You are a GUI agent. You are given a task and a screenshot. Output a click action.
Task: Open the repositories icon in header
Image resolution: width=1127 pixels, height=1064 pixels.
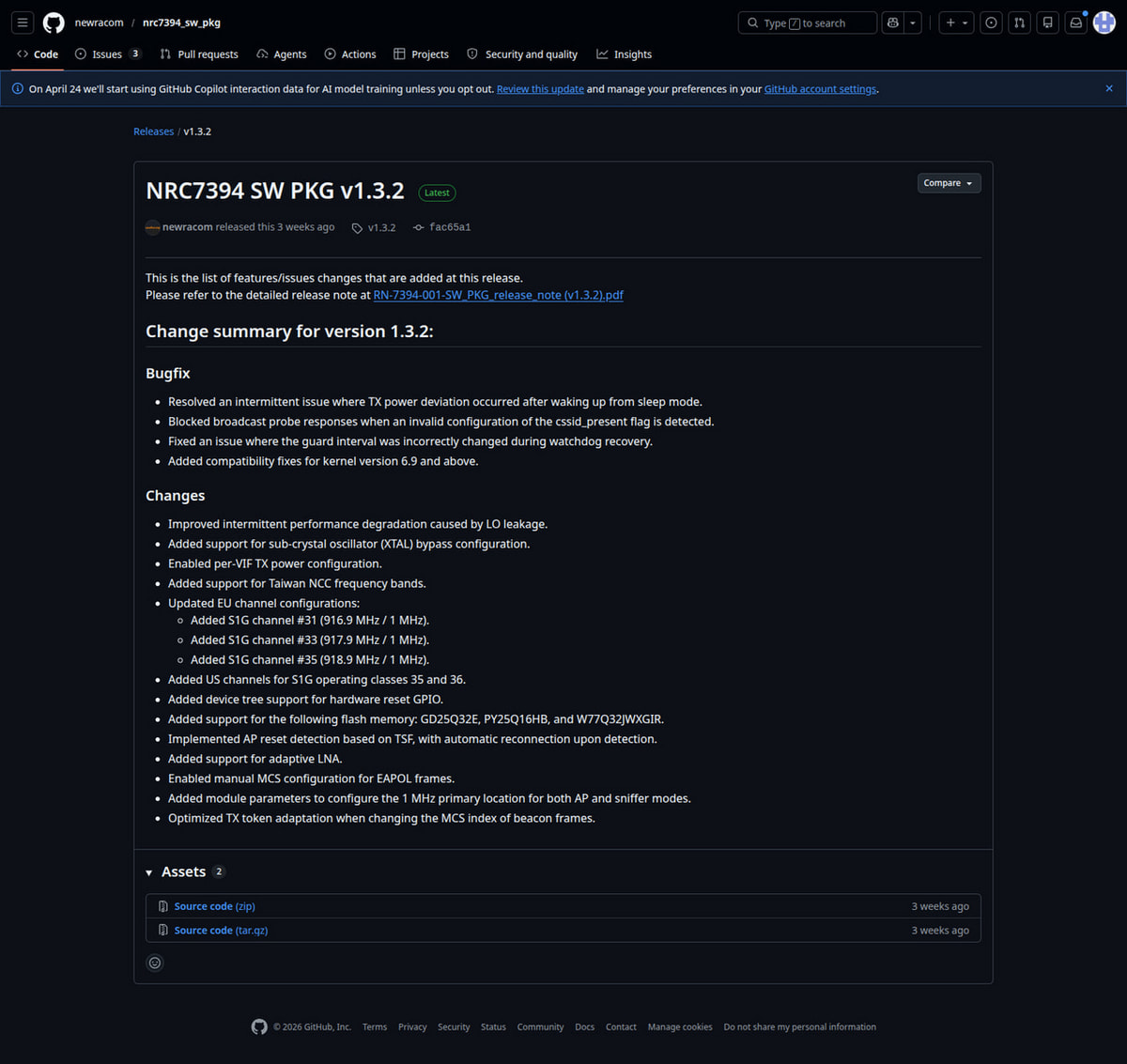click(x=1048, y=23)
